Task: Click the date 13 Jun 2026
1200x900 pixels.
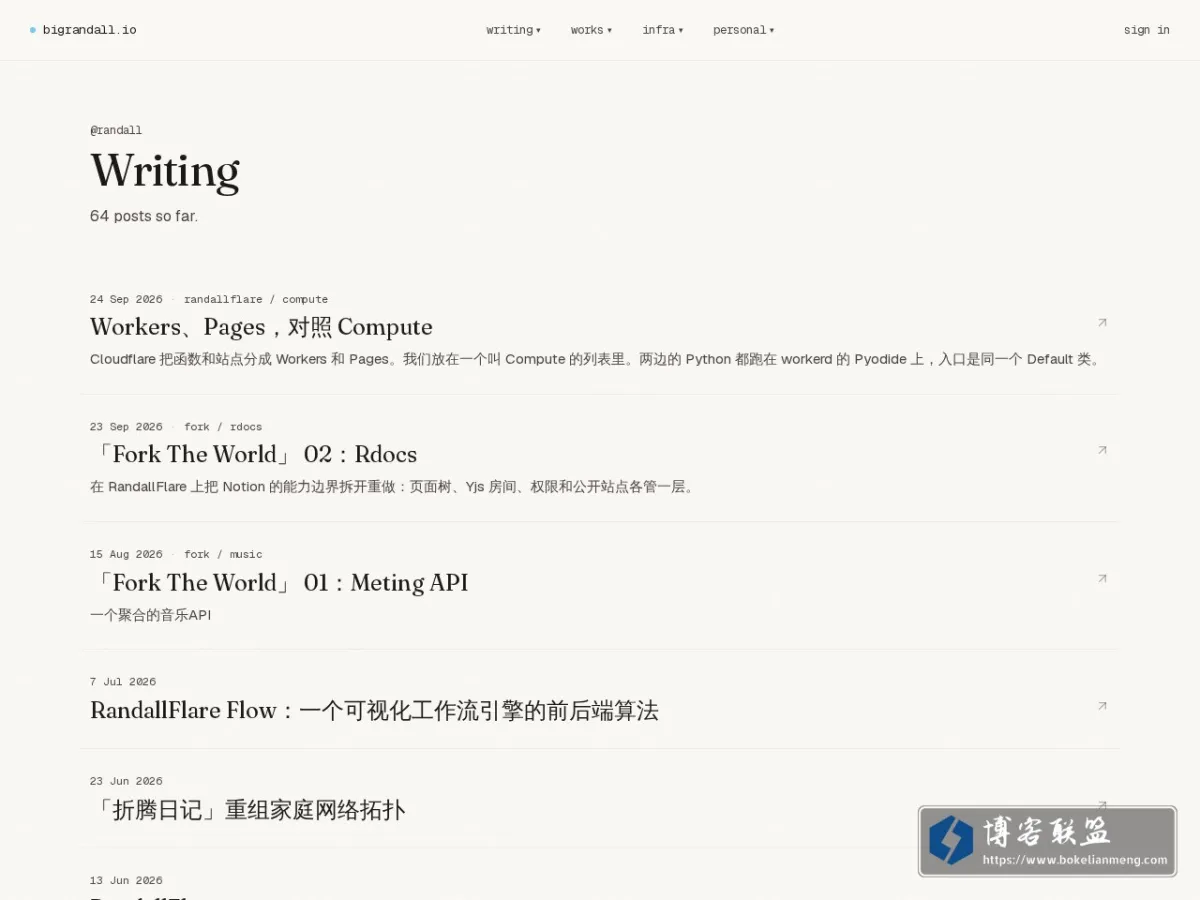Action: pos(126,881)
